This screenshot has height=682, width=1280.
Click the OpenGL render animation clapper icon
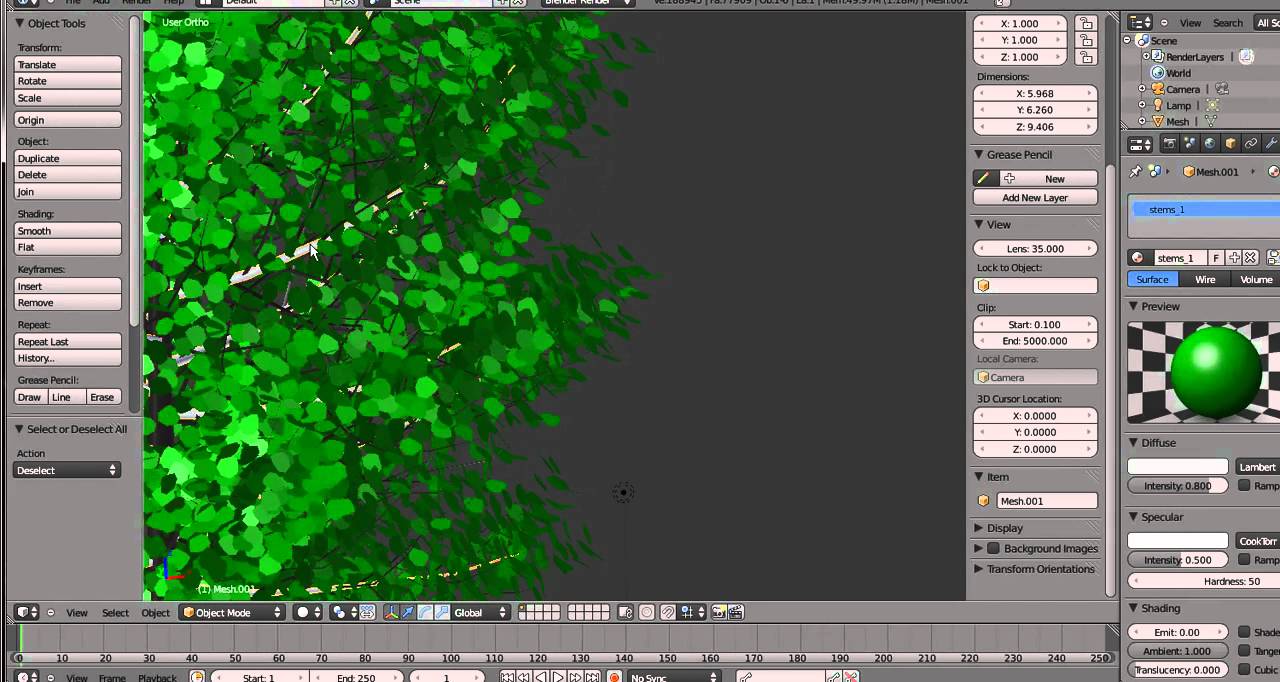click(735, 612)
